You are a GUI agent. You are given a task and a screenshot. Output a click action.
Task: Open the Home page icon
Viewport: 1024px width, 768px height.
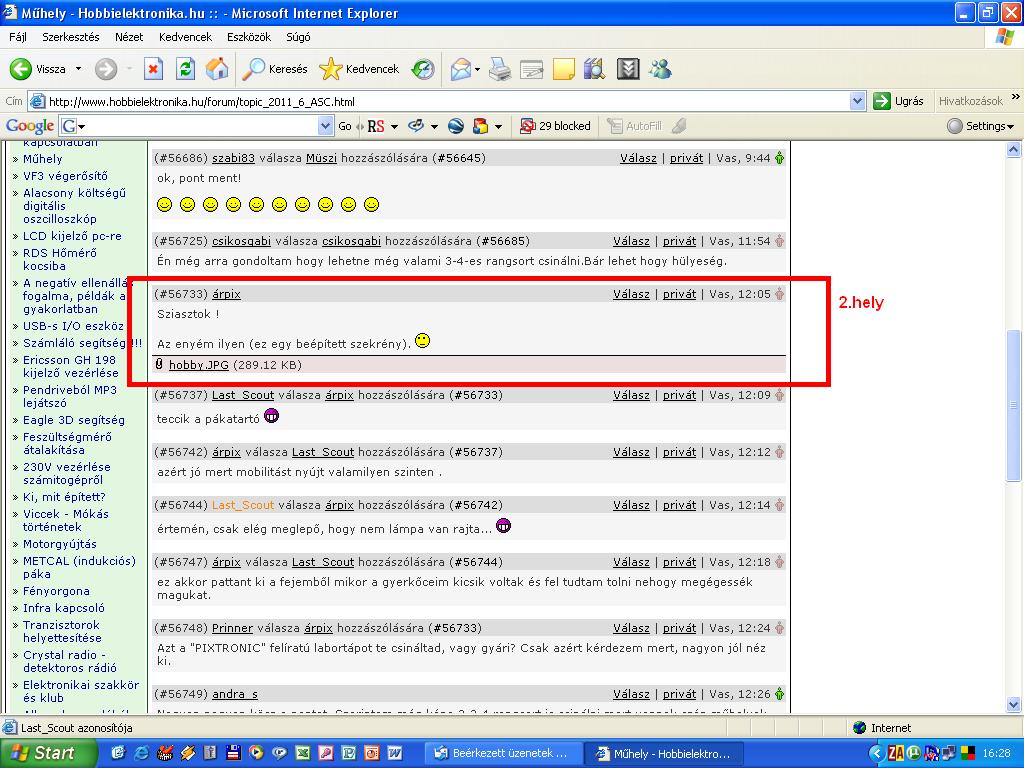click(x=217, y=69)
